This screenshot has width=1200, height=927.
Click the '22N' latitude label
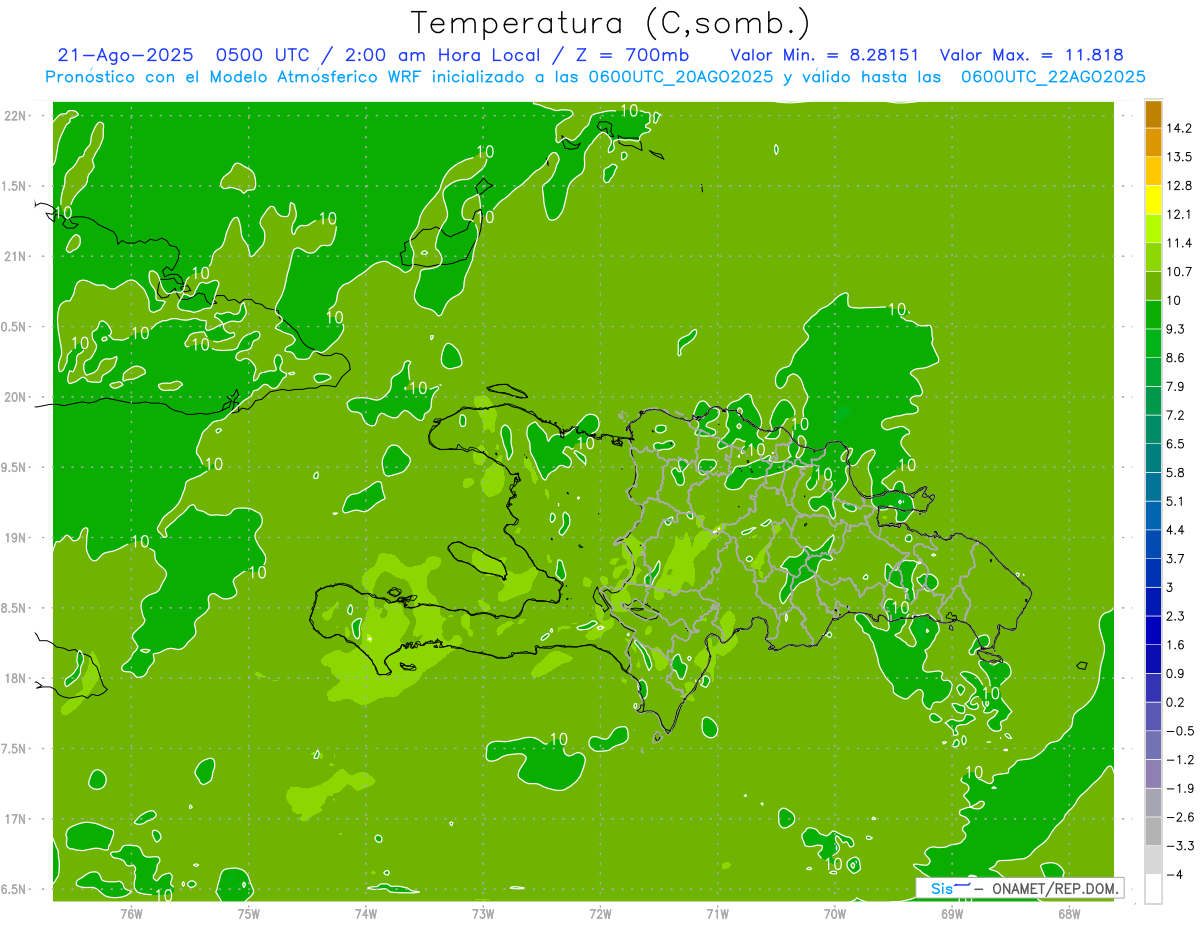(15, 116)
